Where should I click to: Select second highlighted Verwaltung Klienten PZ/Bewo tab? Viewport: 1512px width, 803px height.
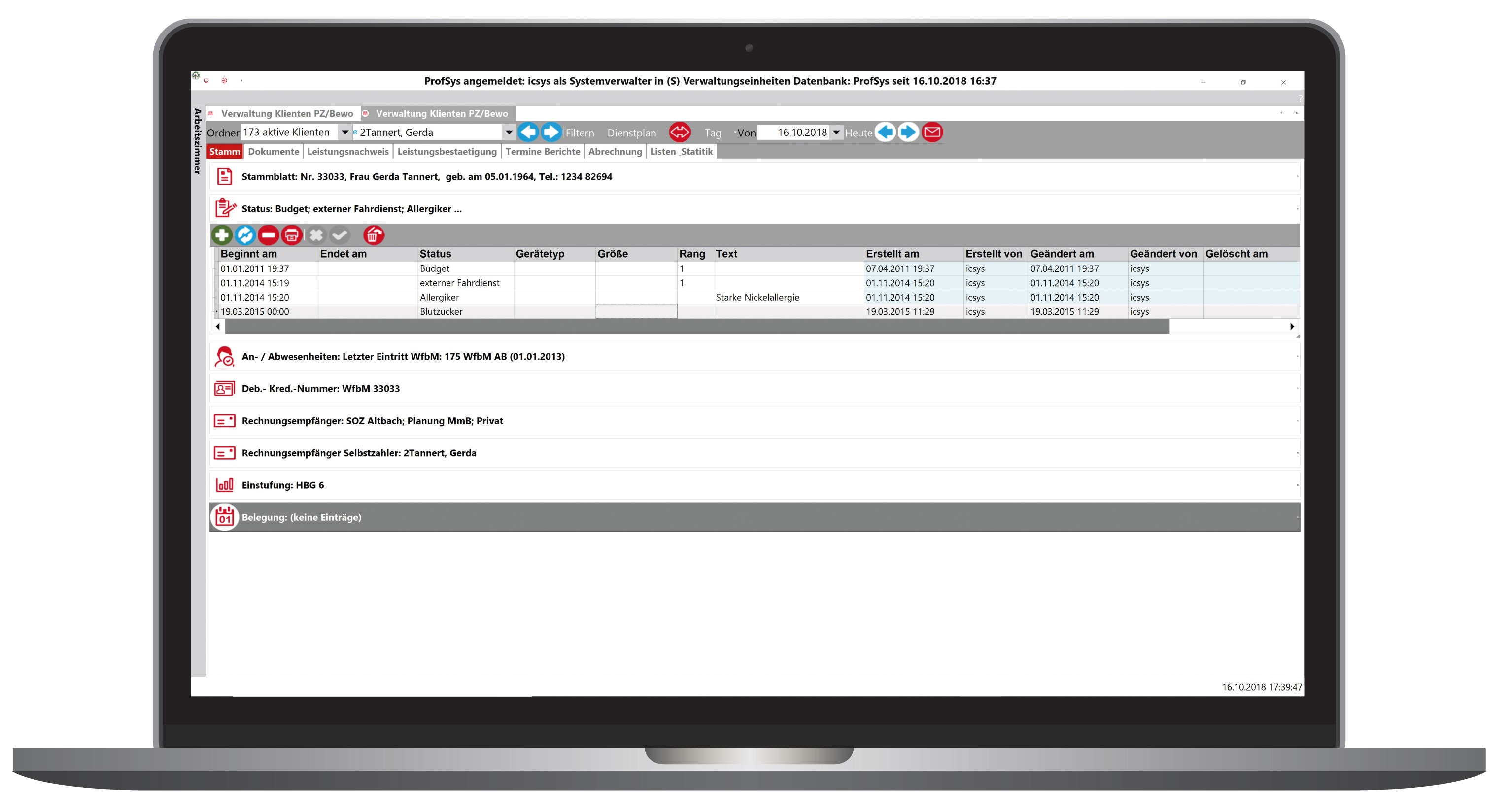438,114
